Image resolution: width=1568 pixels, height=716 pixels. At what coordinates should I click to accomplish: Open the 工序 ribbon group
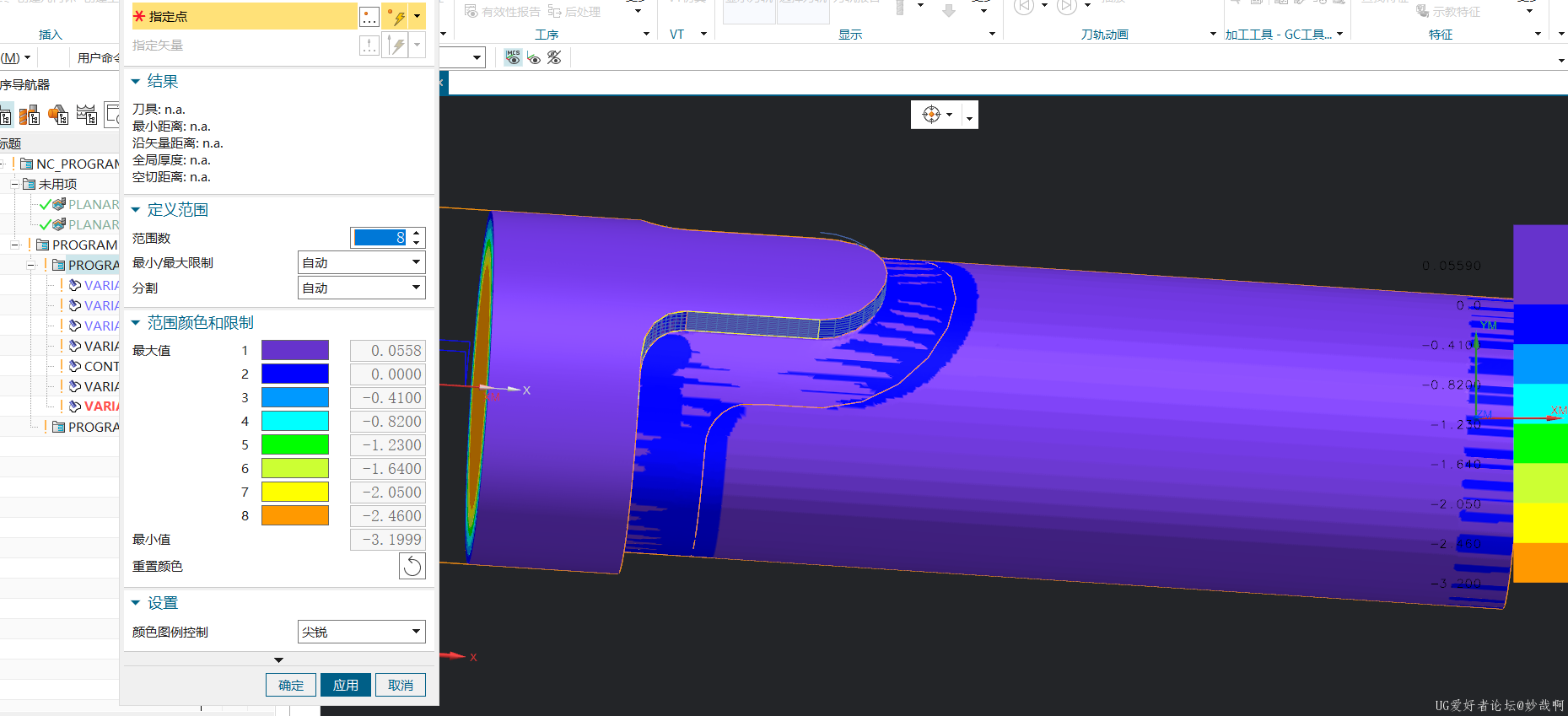click(547, 35)
